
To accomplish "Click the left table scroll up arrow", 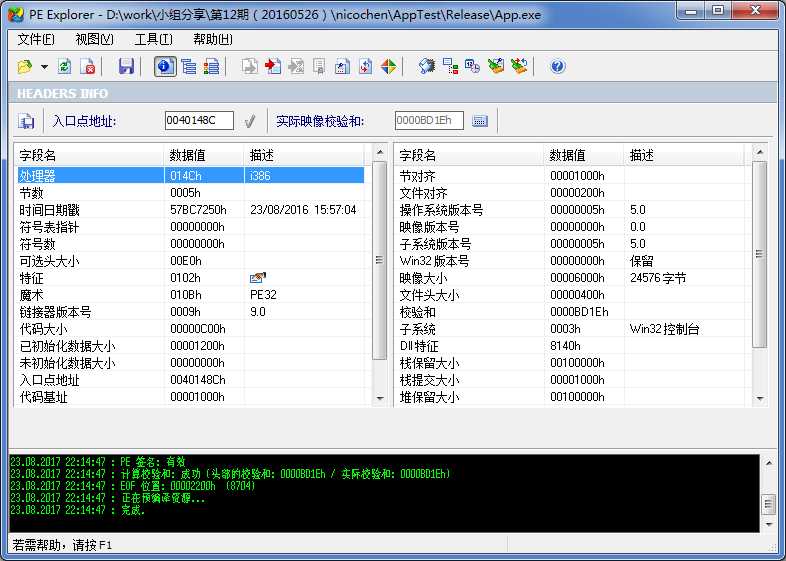I will click(x=380, y=152).
